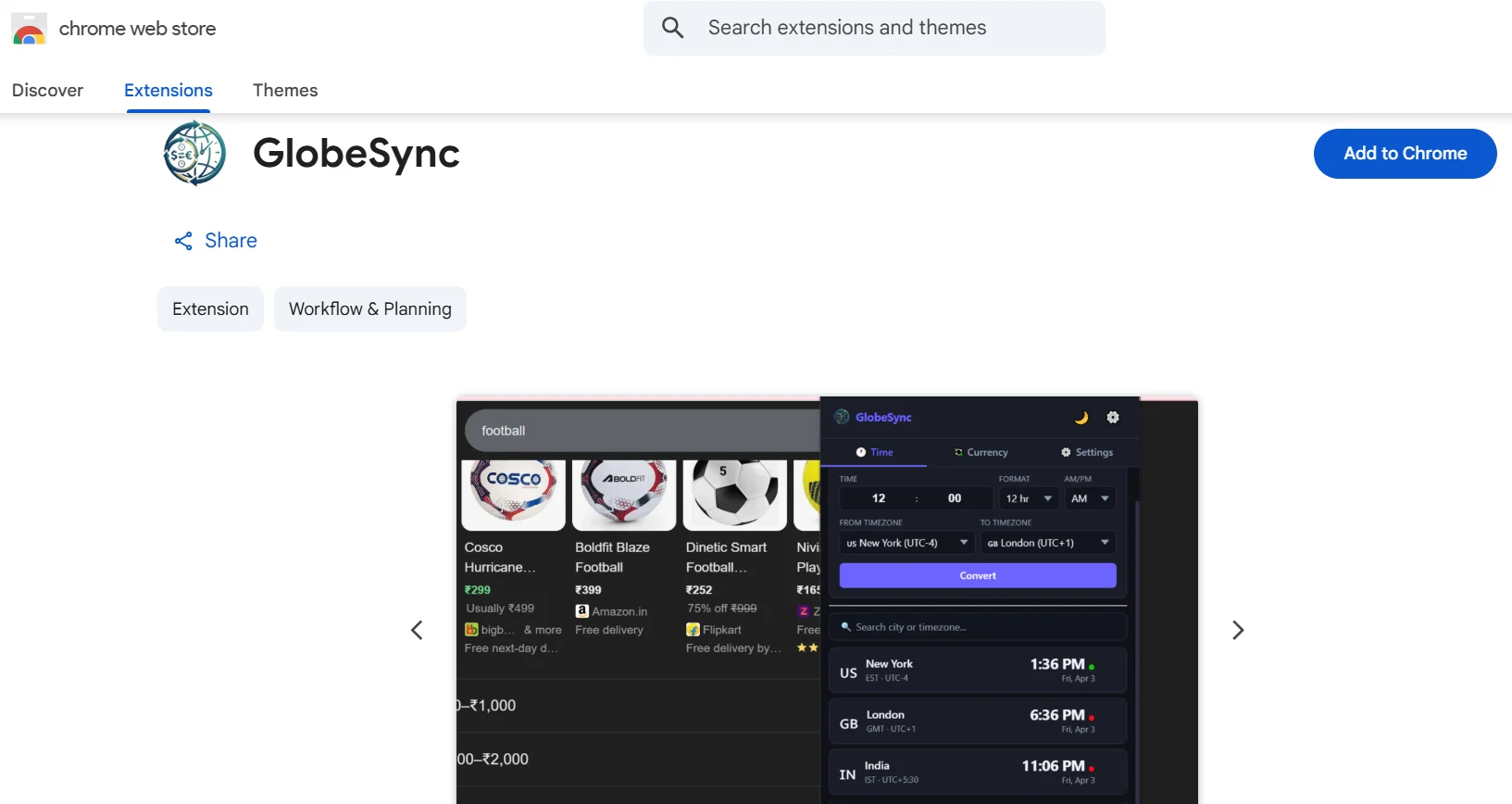
Task: Click the Chrome Web Store logo
Action: (29, 29)
